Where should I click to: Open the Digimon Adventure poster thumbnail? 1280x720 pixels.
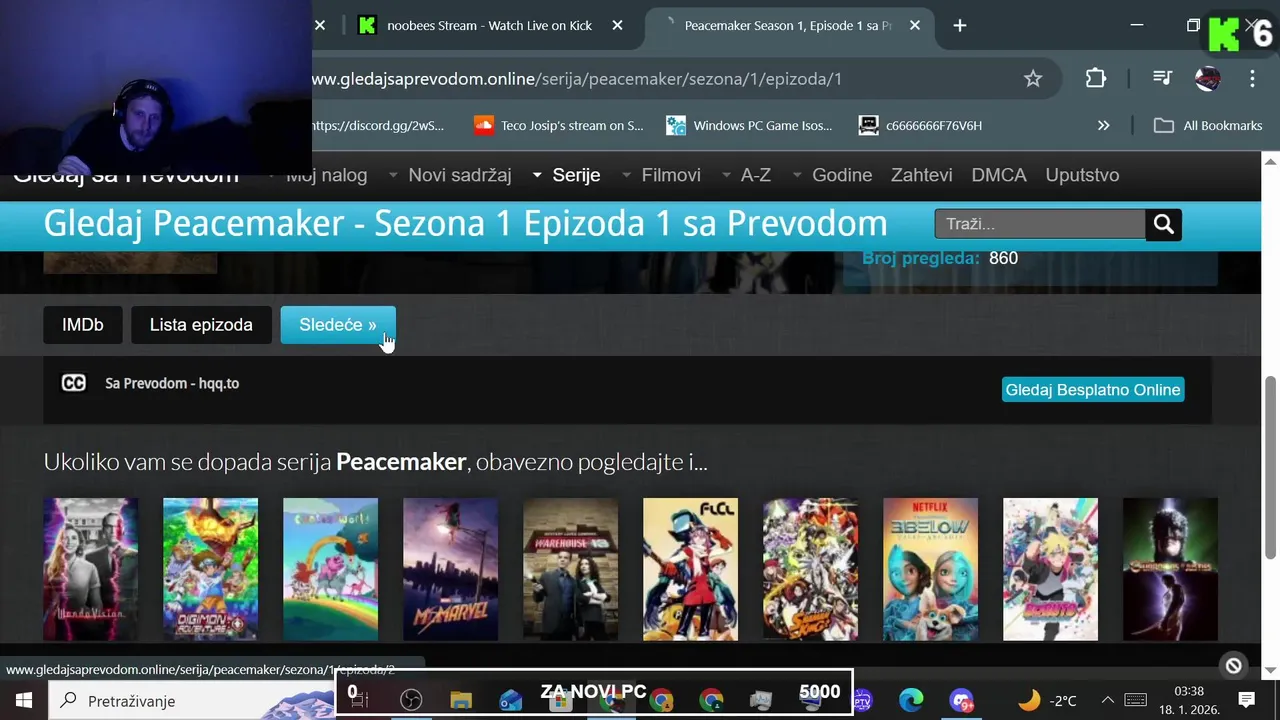210,569
